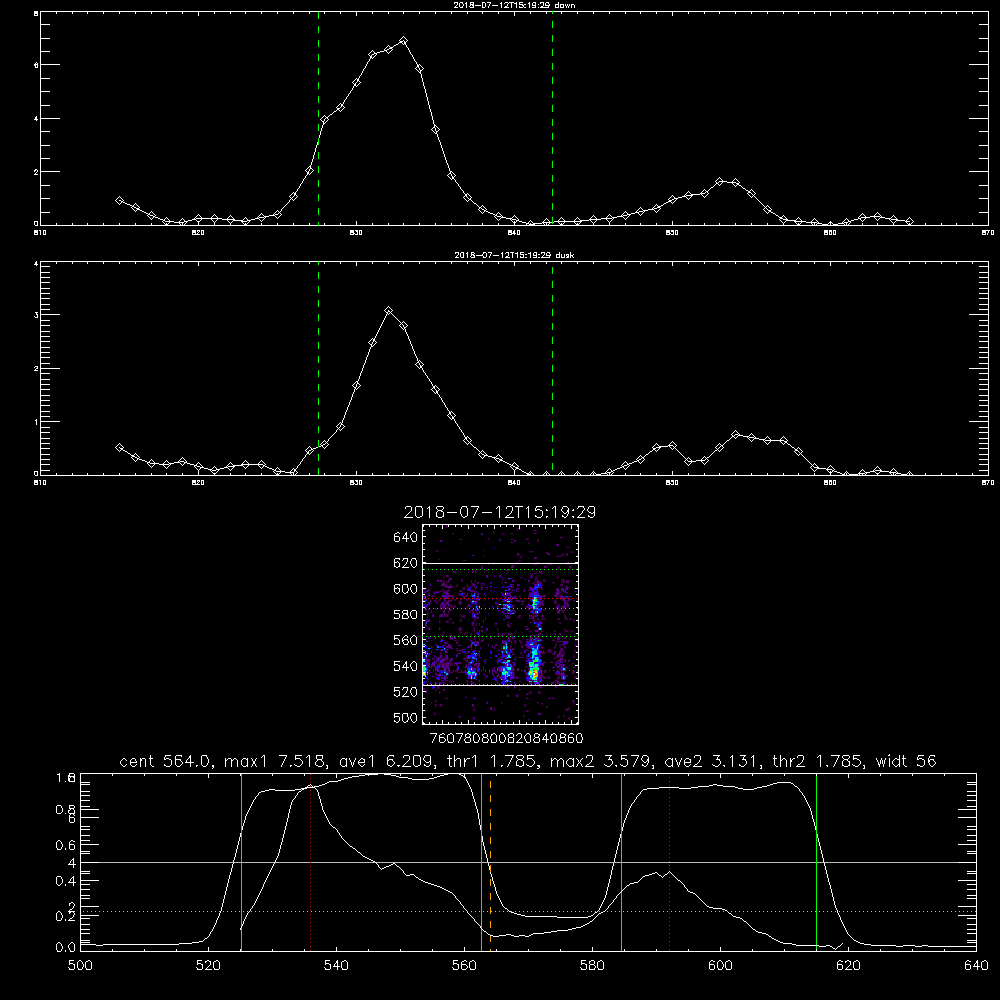
Task: Click the first diamond point of dawn curve
Action: pos(119,200)
